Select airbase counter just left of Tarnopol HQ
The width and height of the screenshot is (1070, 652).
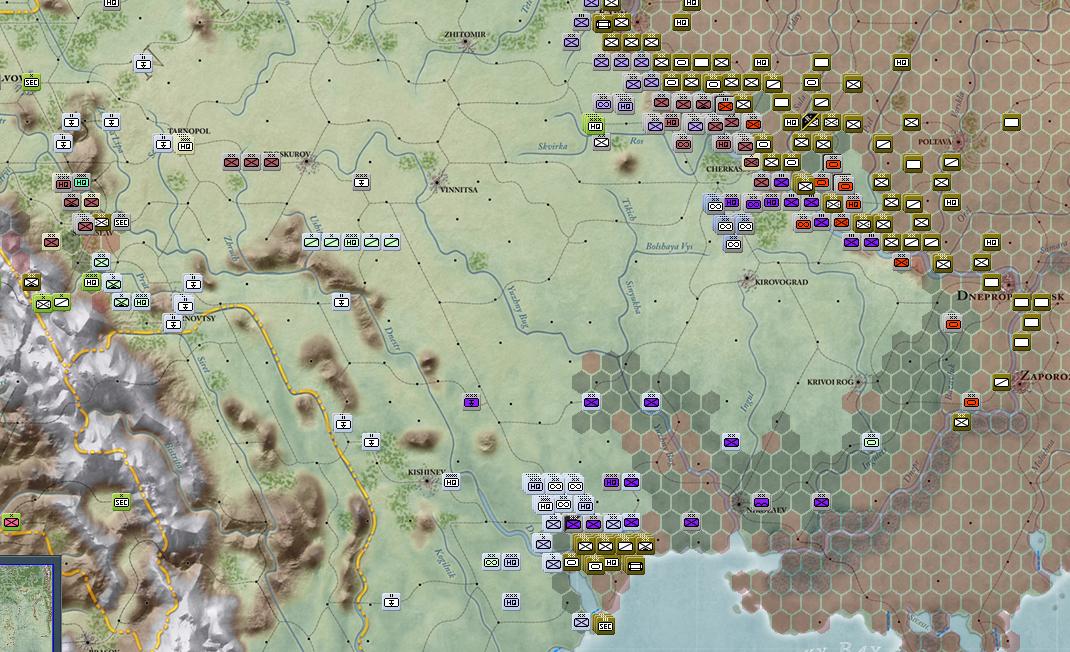(x=163, y=144)
